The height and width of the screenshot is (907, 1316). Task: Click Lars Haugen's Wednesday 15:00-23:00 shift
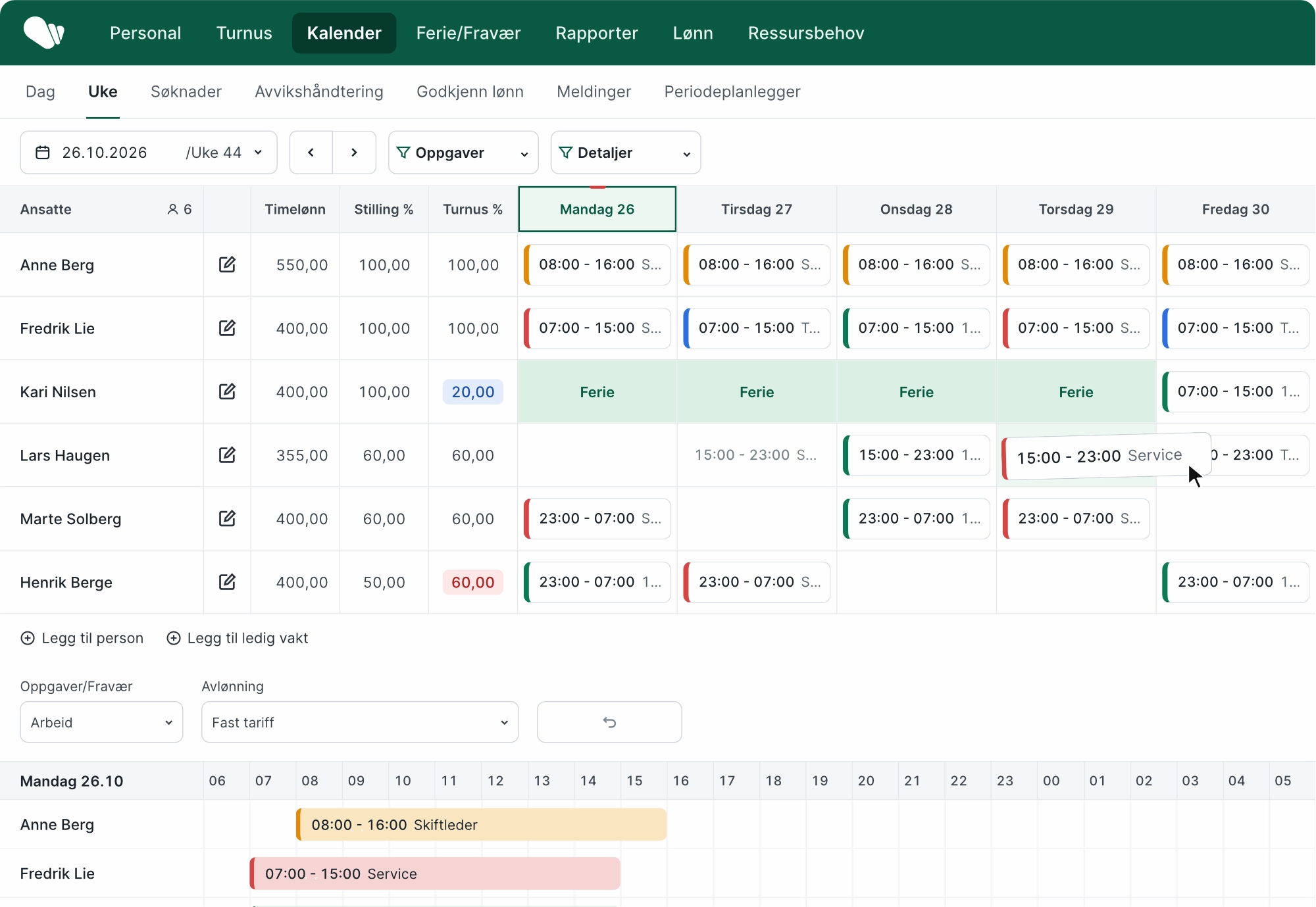(917, 454)
